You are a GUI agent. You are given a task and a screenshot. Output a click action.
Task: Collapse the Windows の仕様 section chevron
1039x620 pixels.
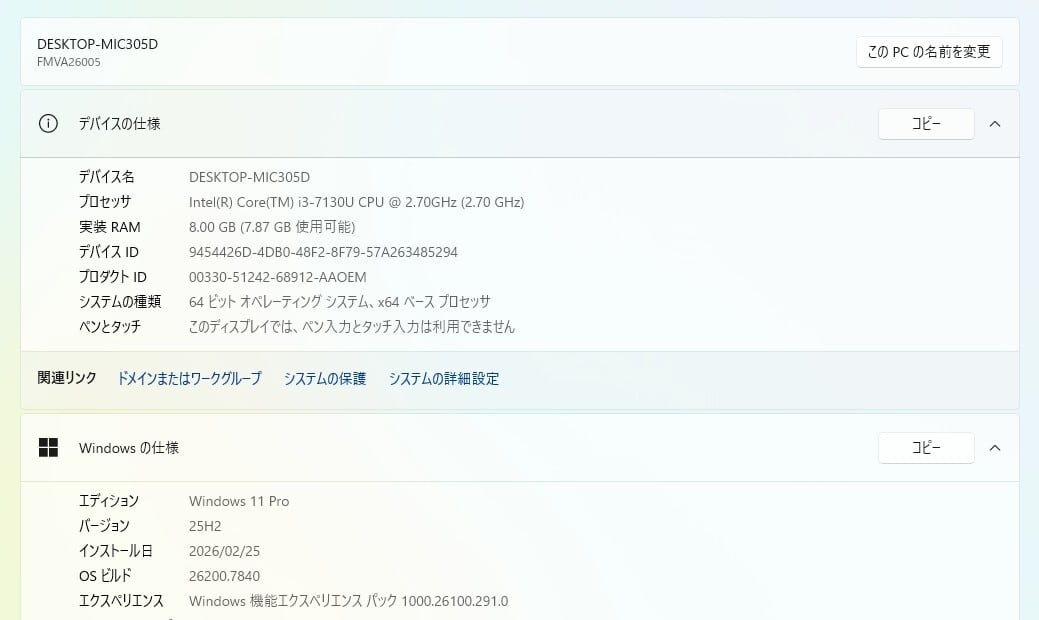[x=995, y=448]
